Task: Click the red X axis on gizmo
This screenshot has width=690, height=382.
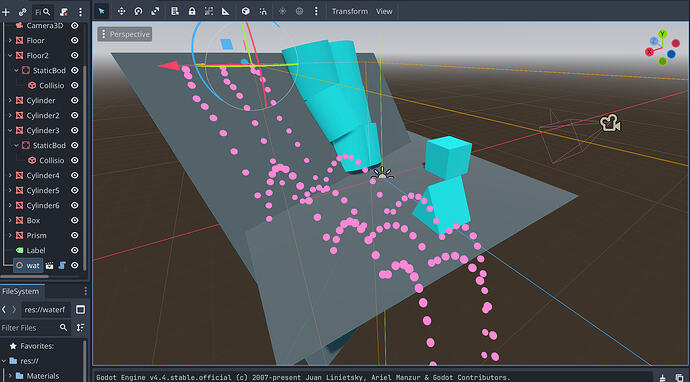Action: tap(649, 52)
